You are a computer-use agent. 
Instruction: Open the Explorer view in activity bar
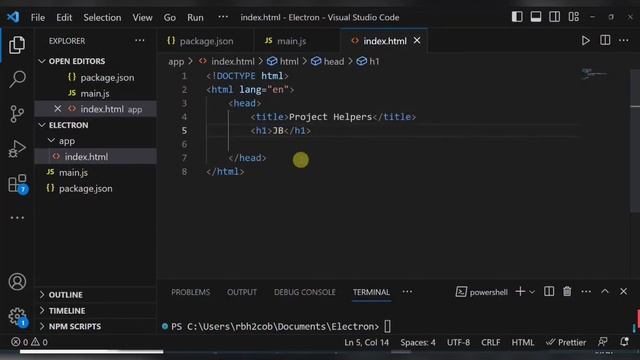click(x=17, y=45)
